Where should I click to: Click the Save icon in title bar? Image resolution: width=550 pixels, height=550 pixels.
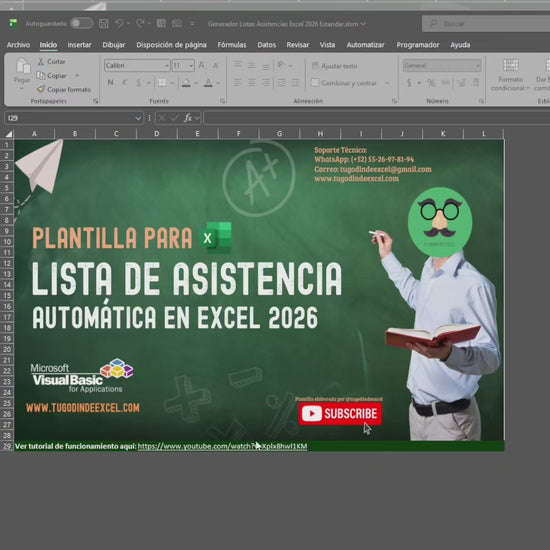click(x=103, y=24)
